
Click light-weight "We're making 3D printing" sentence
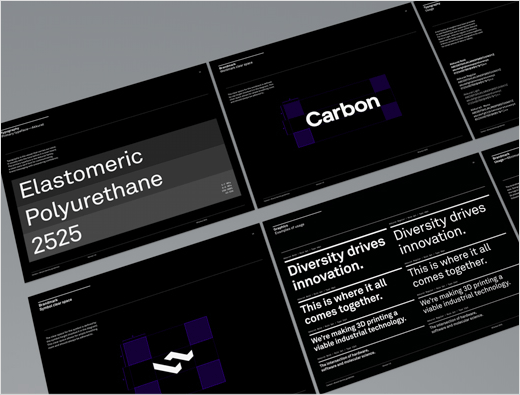pos(464,294)
